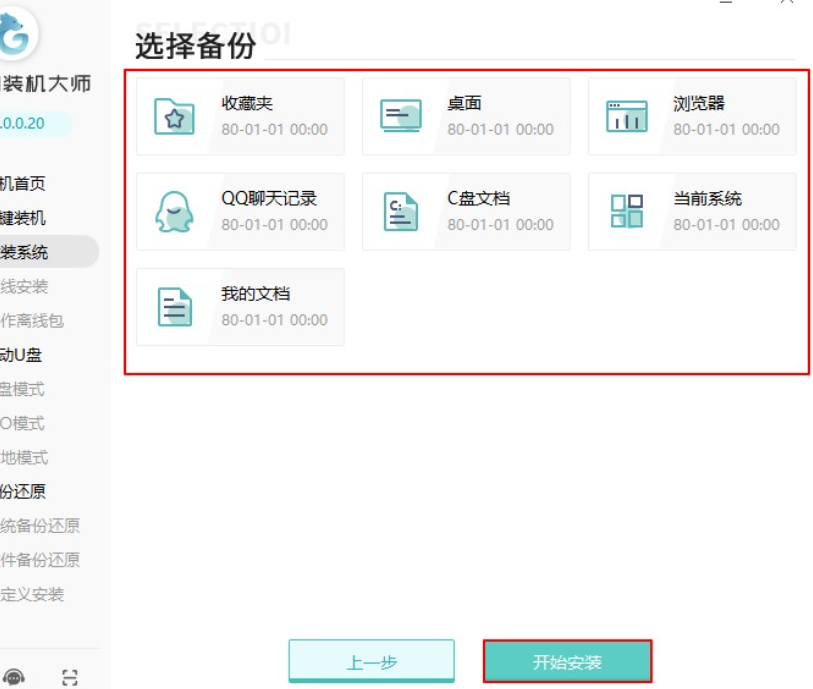The image size is (813, 689).
Task: Select the 桌面 desktop backup icon
Action: (400, 116)
